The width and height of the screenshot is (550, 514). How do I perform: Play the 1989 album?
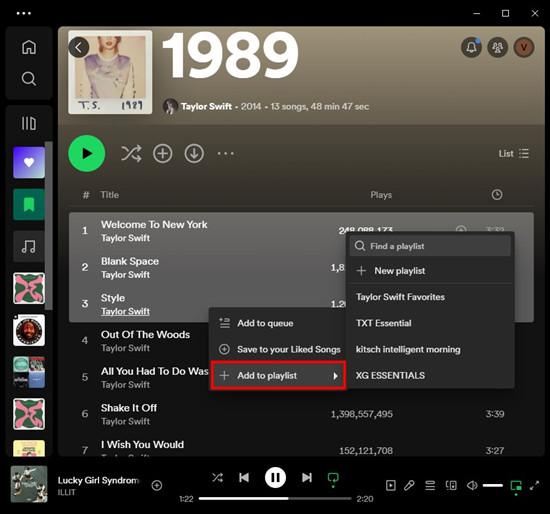(87, 153)
